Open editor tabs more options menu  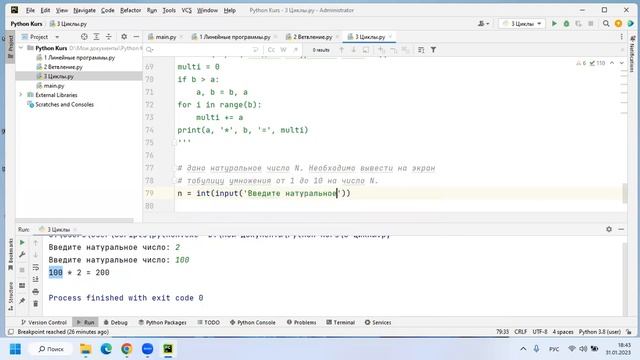tap(622, 37)
